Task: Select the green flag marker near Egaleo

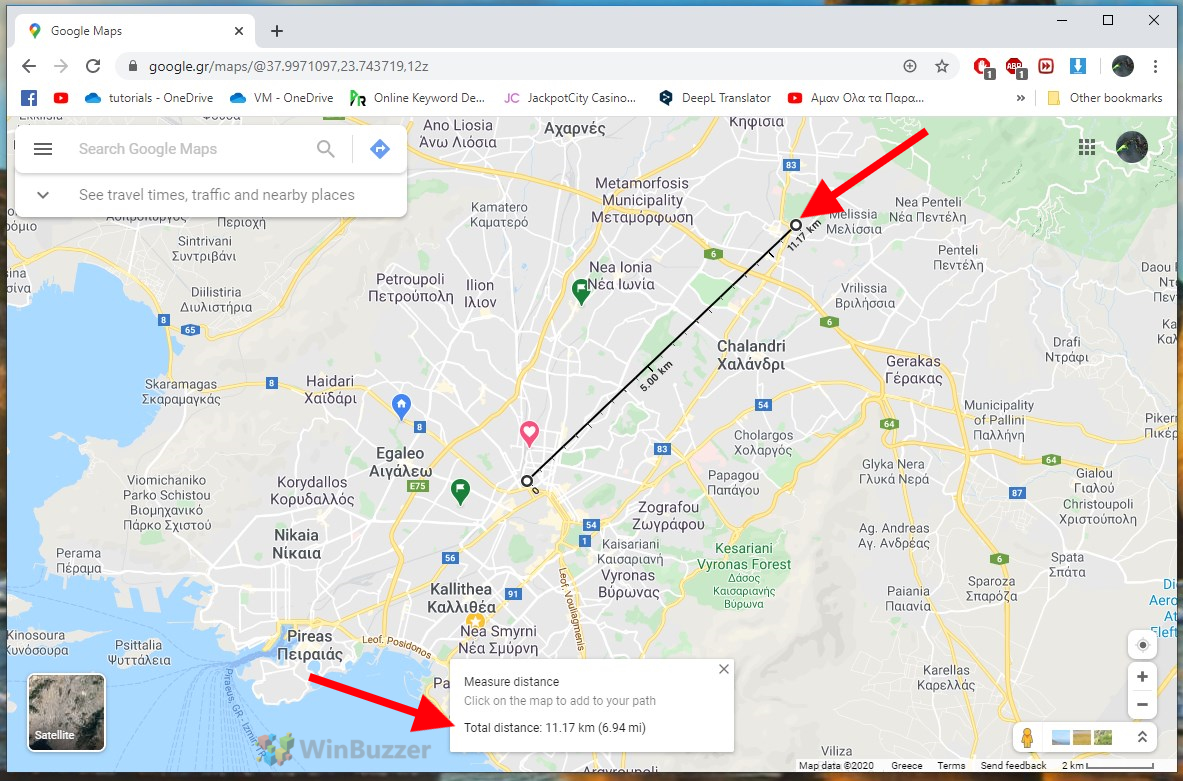Action: tap(460, 492)
